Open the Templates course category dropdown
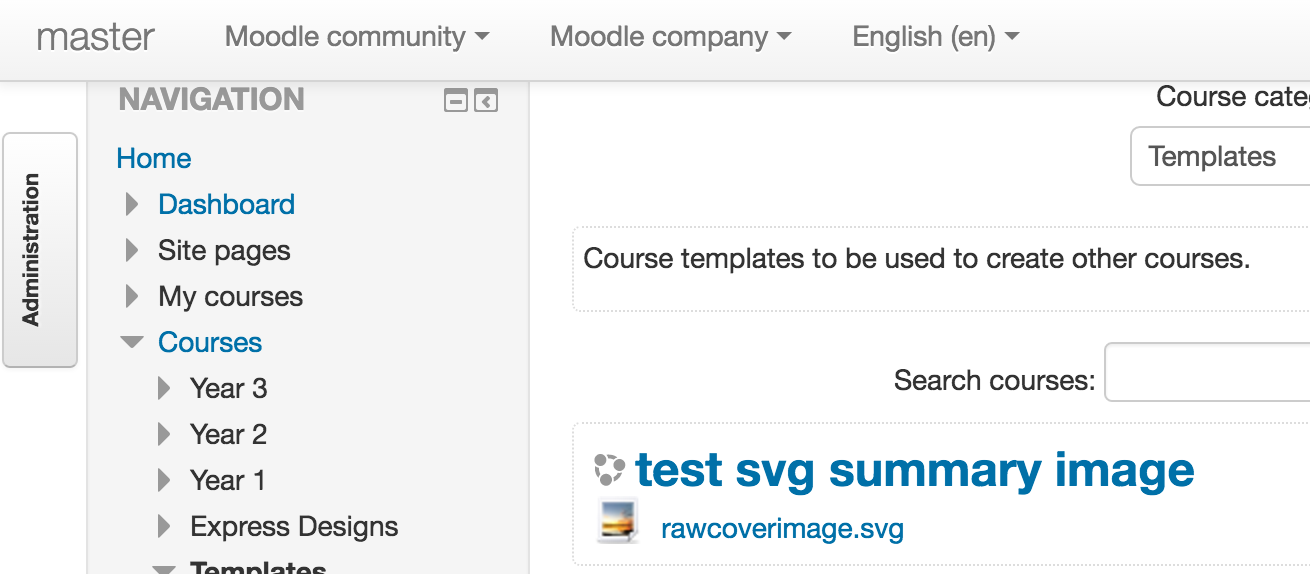 [x=1220, y=156]
